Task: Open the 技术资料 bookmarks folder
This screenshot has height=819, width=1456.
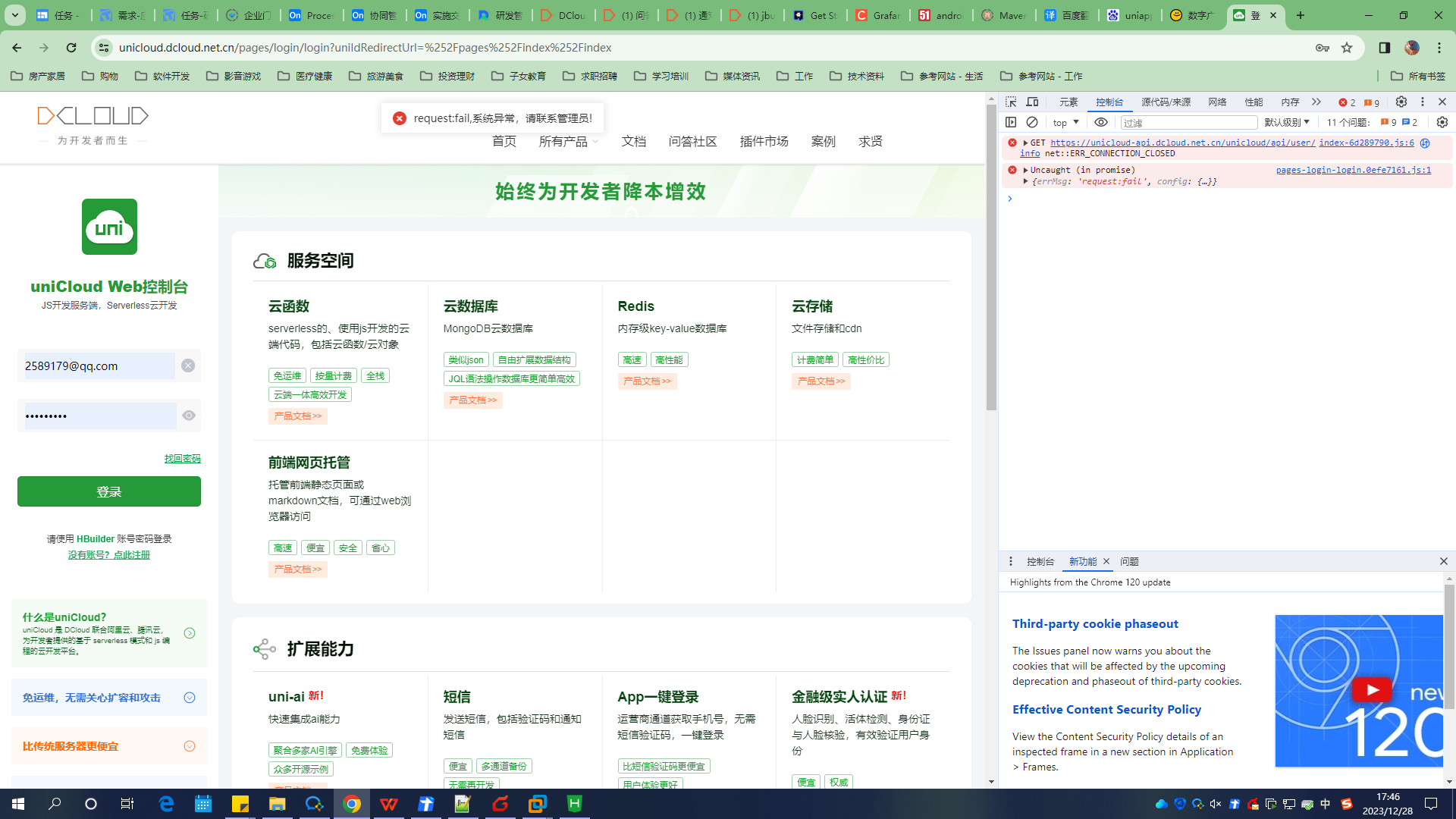Action: [857, 76]
